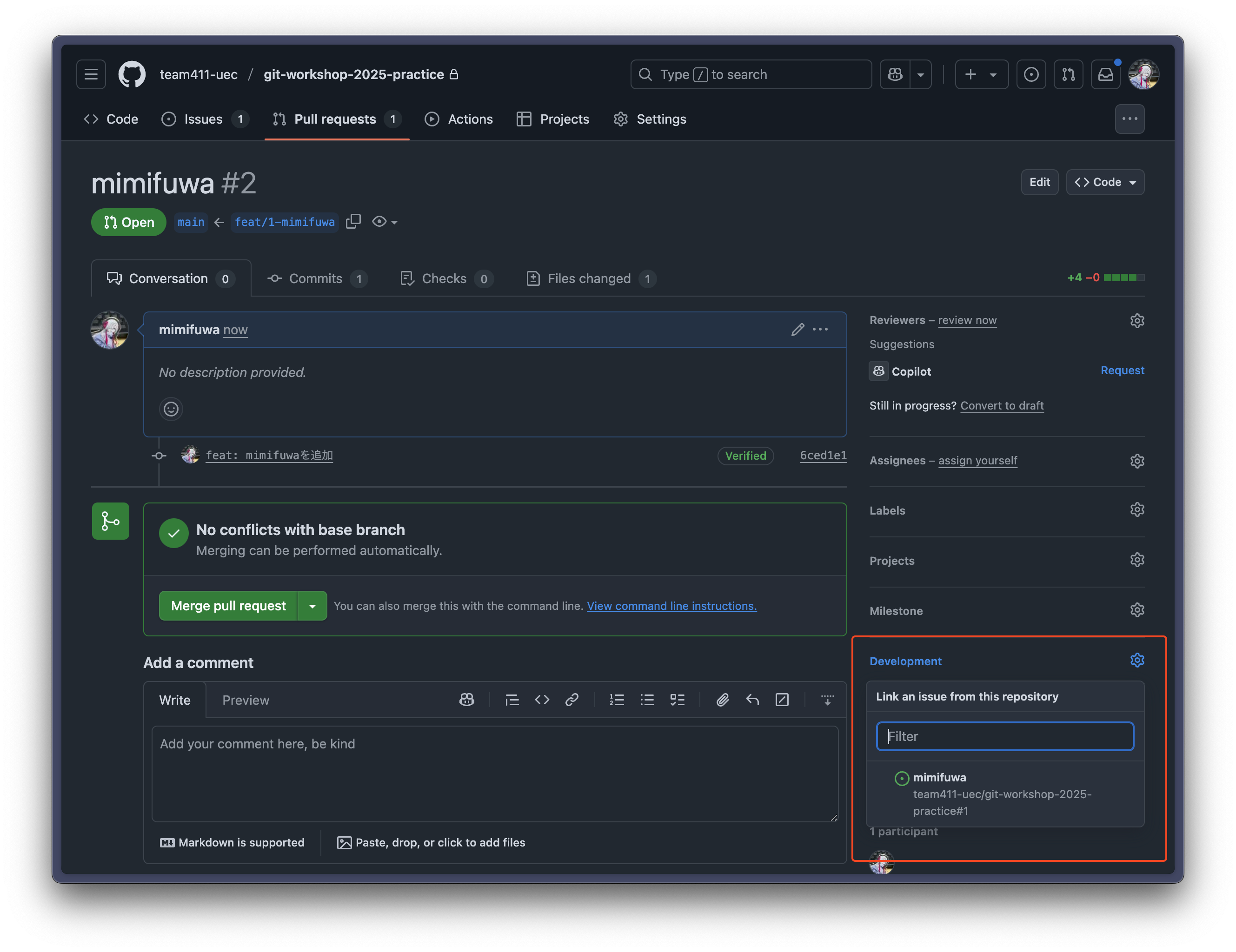Insert numbered list in comment

(616, 700)
